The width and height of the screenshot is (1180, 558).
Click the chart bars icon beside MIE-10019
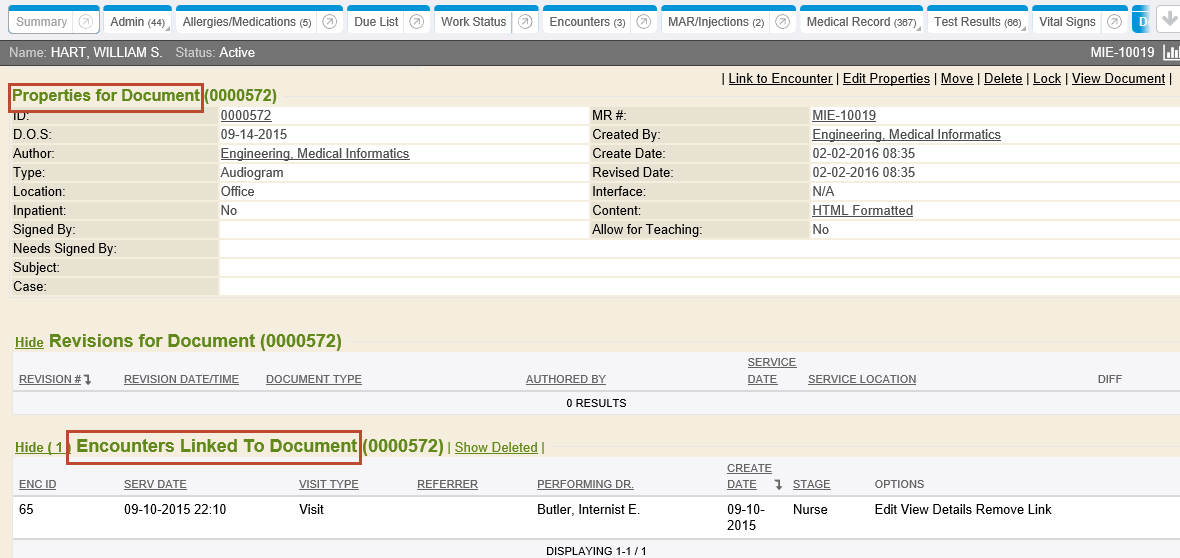click(x=1171, y=52)
